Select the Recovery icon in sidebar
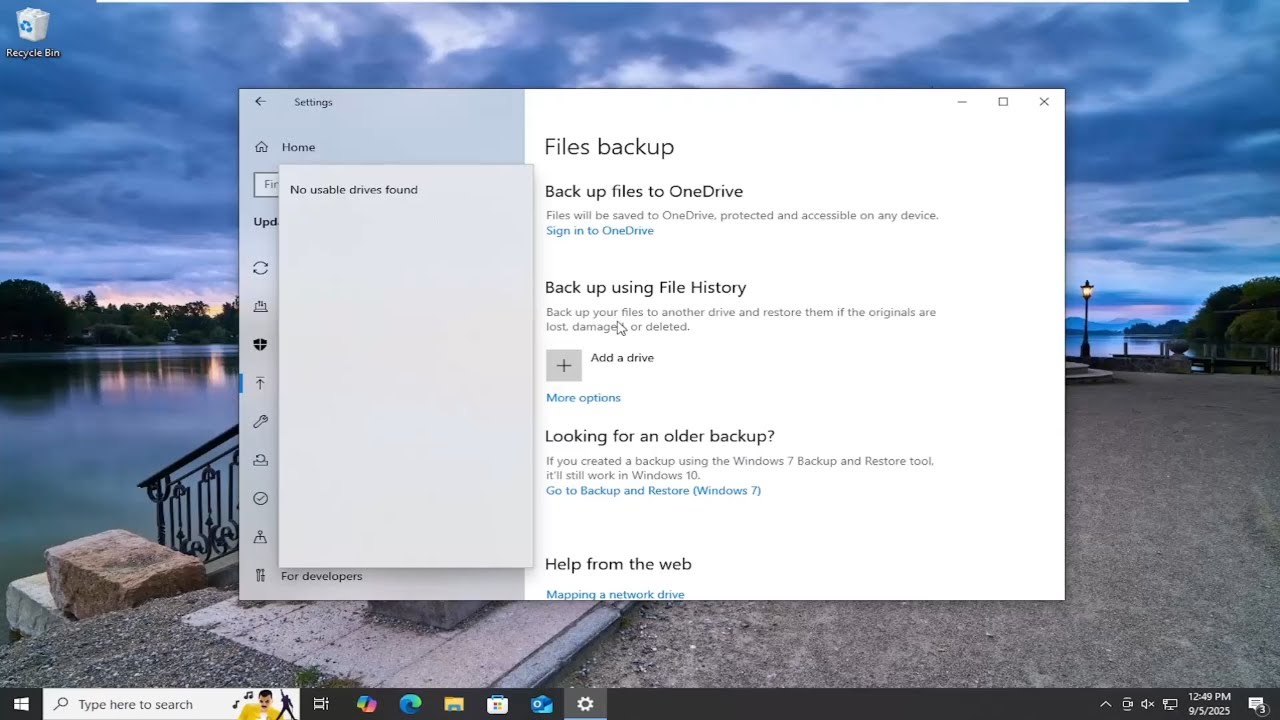The width and height of the screenshot is (1280, 720). [261, 460]
